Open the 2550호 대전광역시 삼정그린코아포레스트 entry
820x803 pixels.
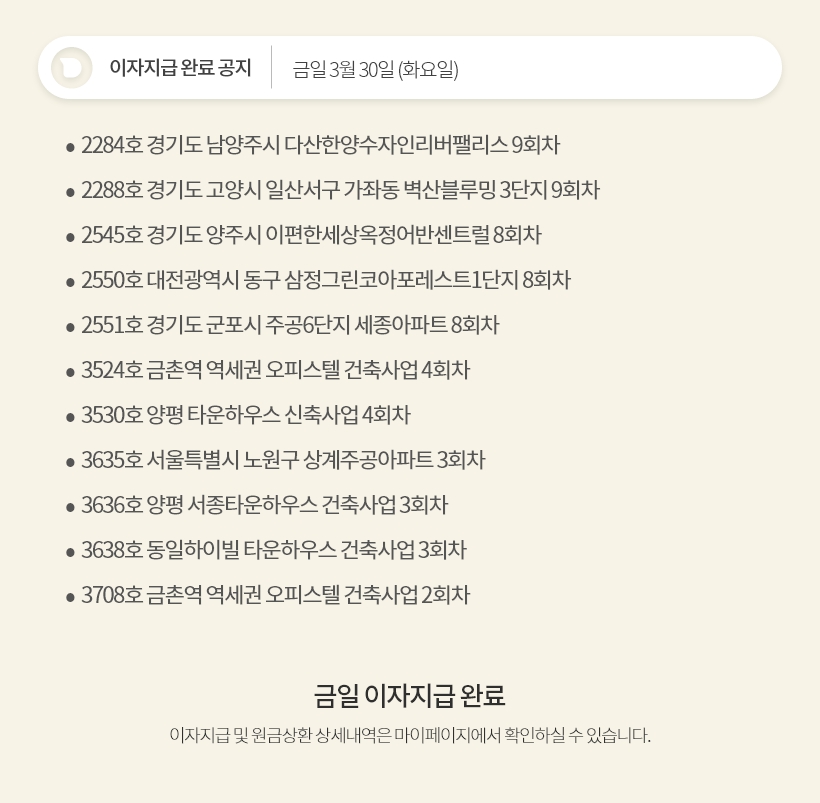tap(325, 280)
